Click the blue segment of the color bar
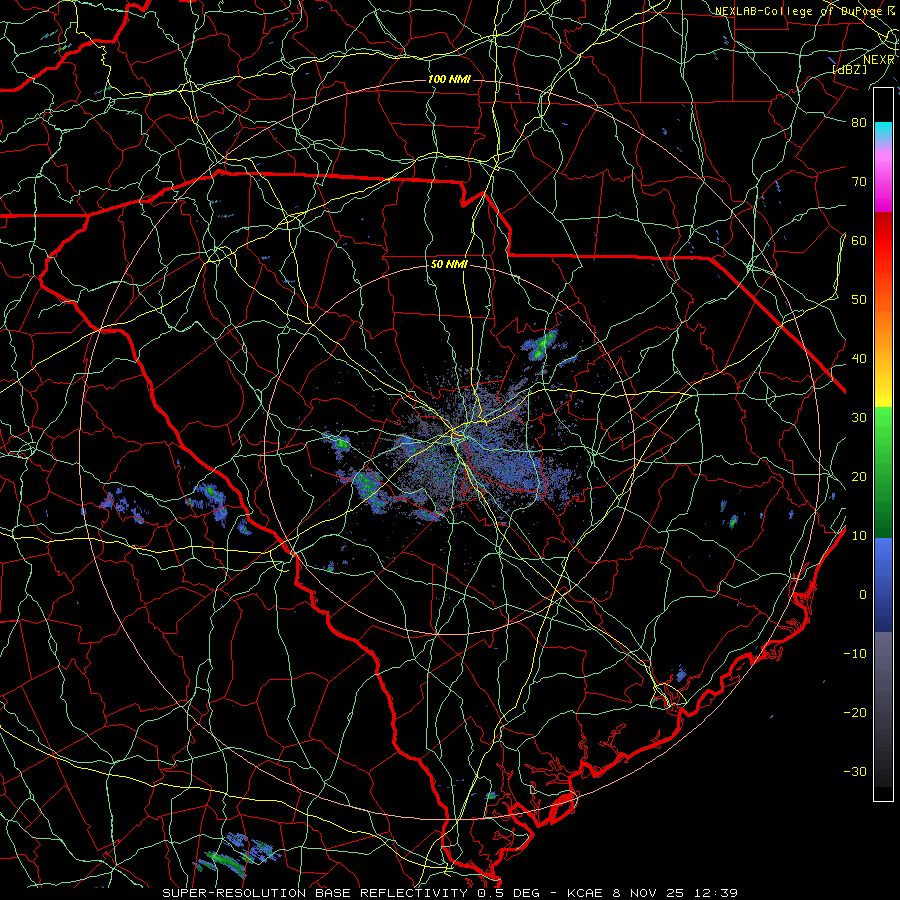 click(883, 584)
